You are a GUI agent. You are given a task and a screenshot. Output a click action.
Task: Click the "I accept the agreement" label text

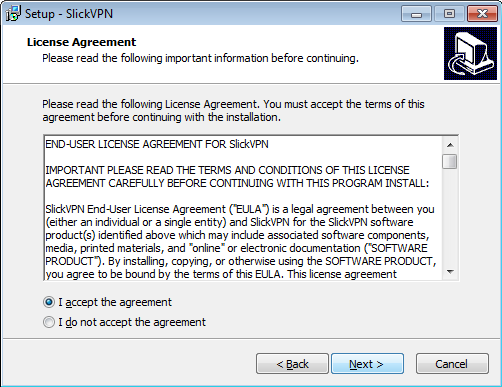click(x=115, y=302)
